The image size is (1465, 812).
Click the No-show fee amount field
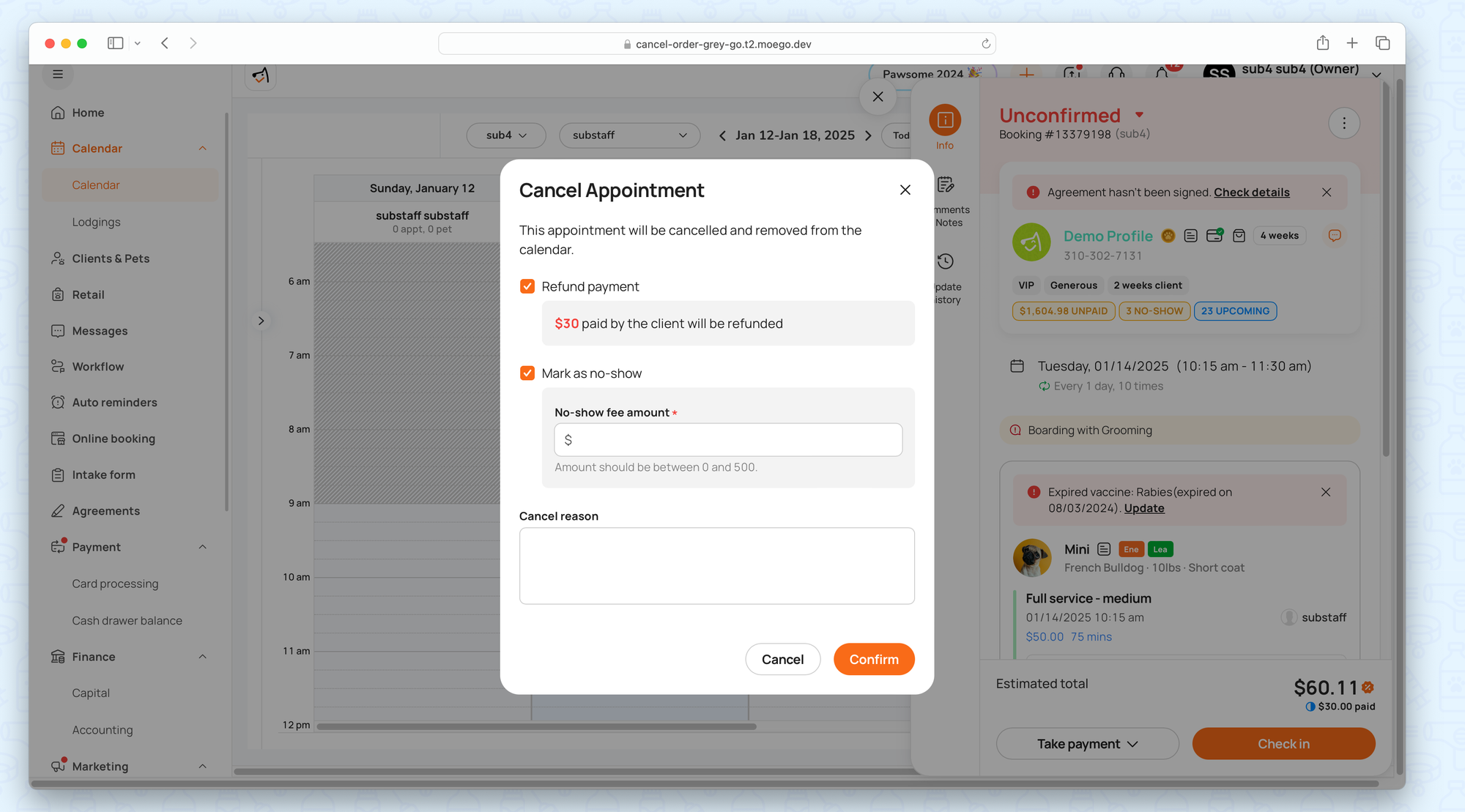pos(728,440)
